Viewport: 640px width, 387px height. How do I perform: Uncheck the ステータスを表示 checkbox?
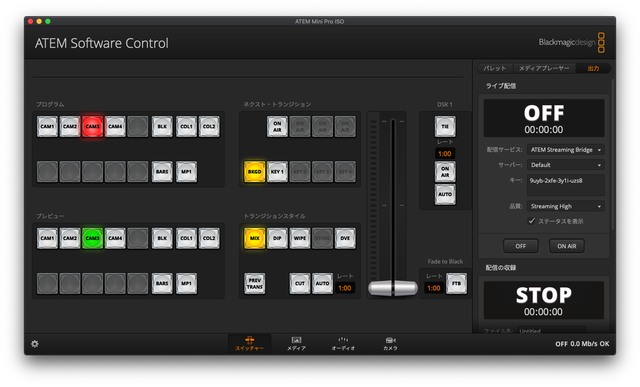(x=531, y=221)
